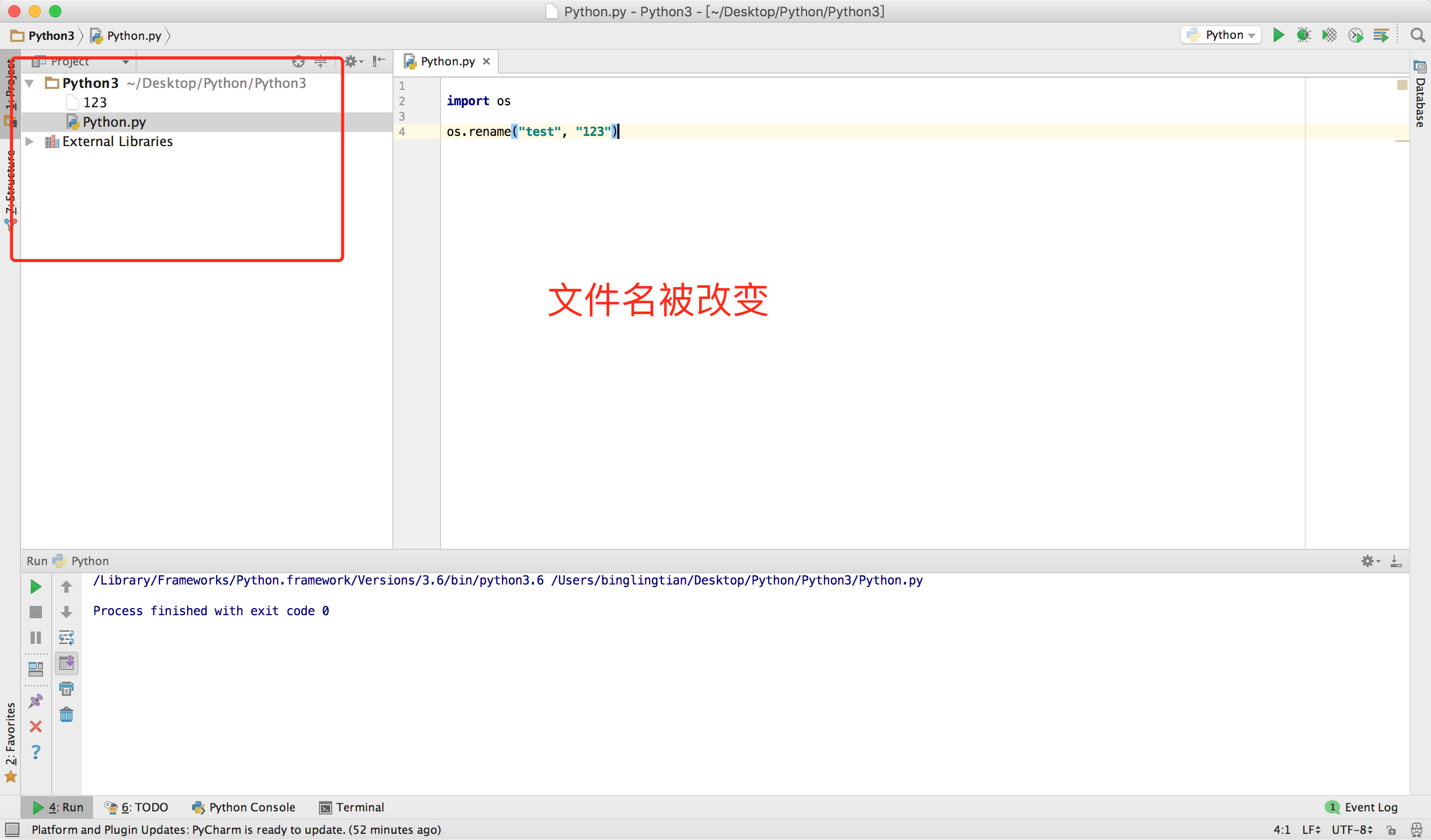Toggle scroll to the end button

click(x=66, y=663)
